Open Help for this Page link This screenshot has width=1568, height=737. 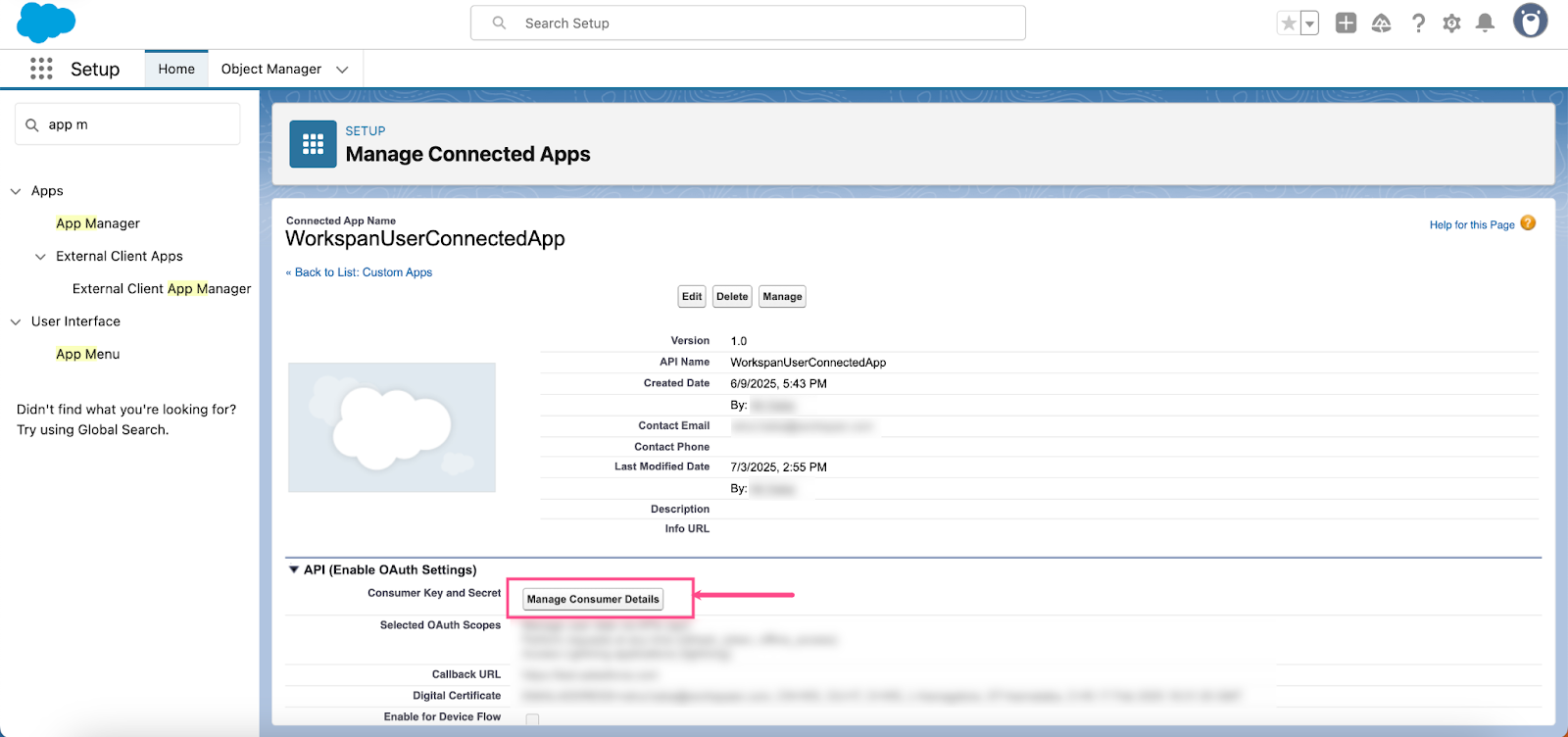(1472, 225)
